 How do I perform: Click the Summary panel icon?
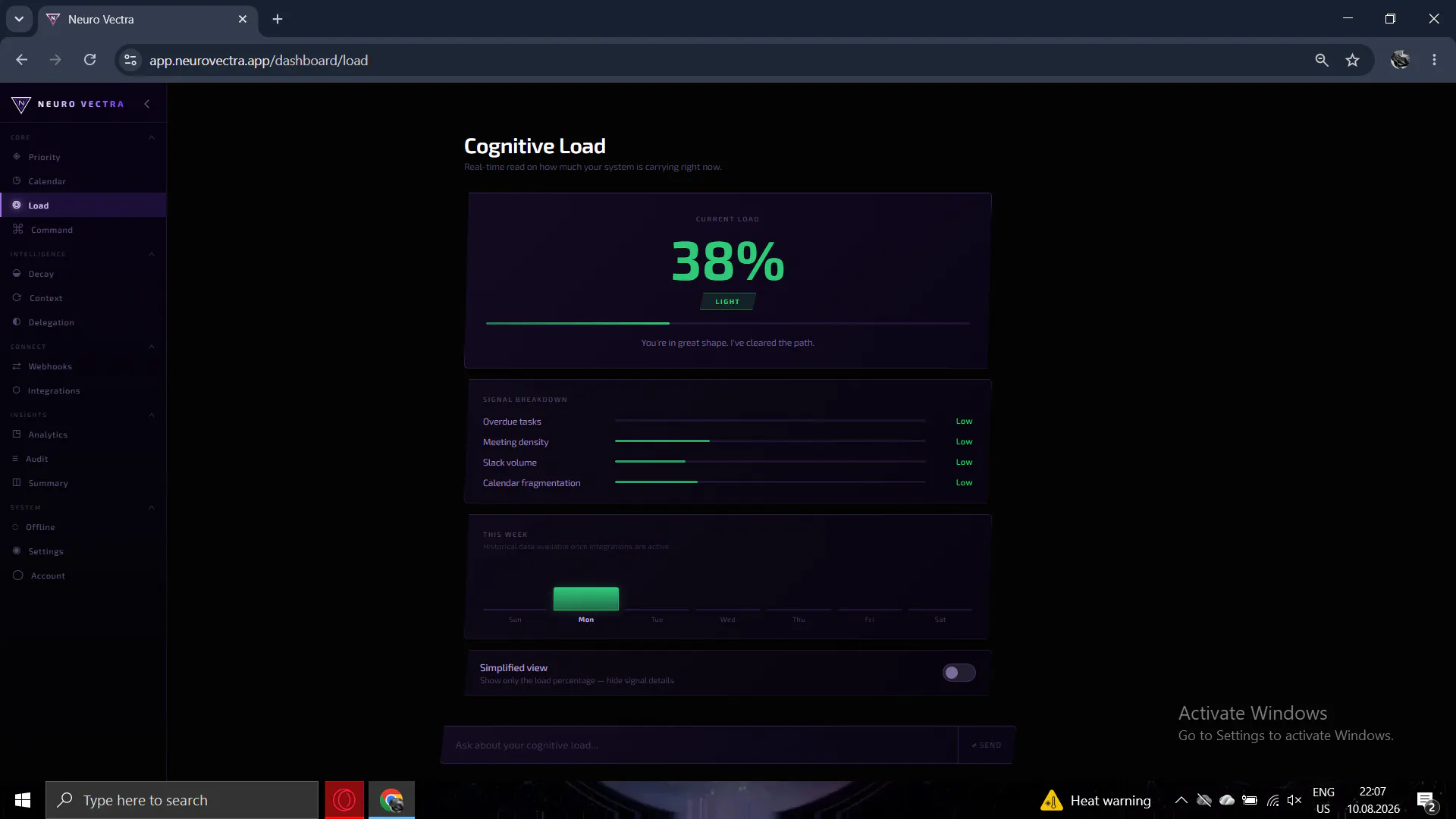(x=17, y=483)
